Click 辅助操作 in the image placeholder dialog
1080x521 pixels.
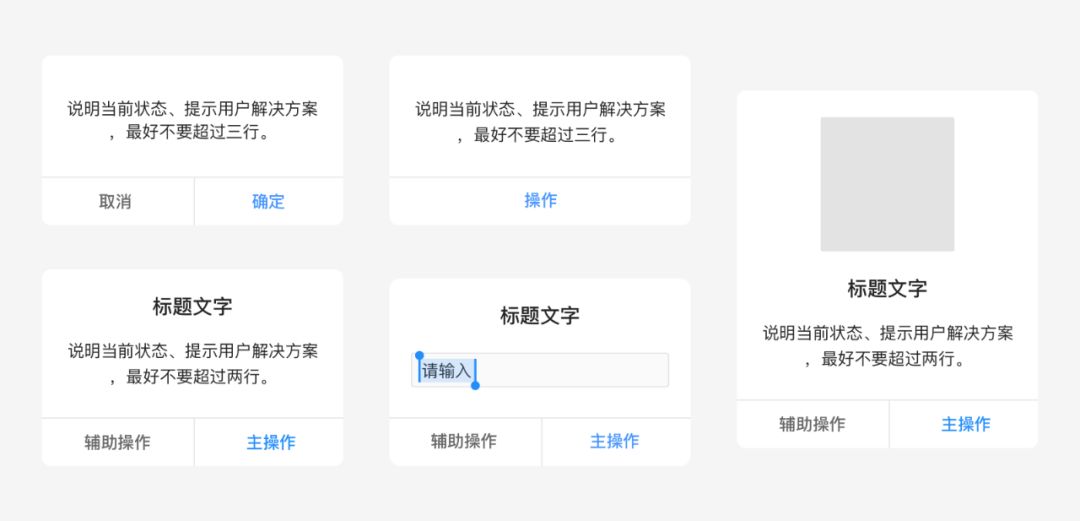(x=812, y=424)
